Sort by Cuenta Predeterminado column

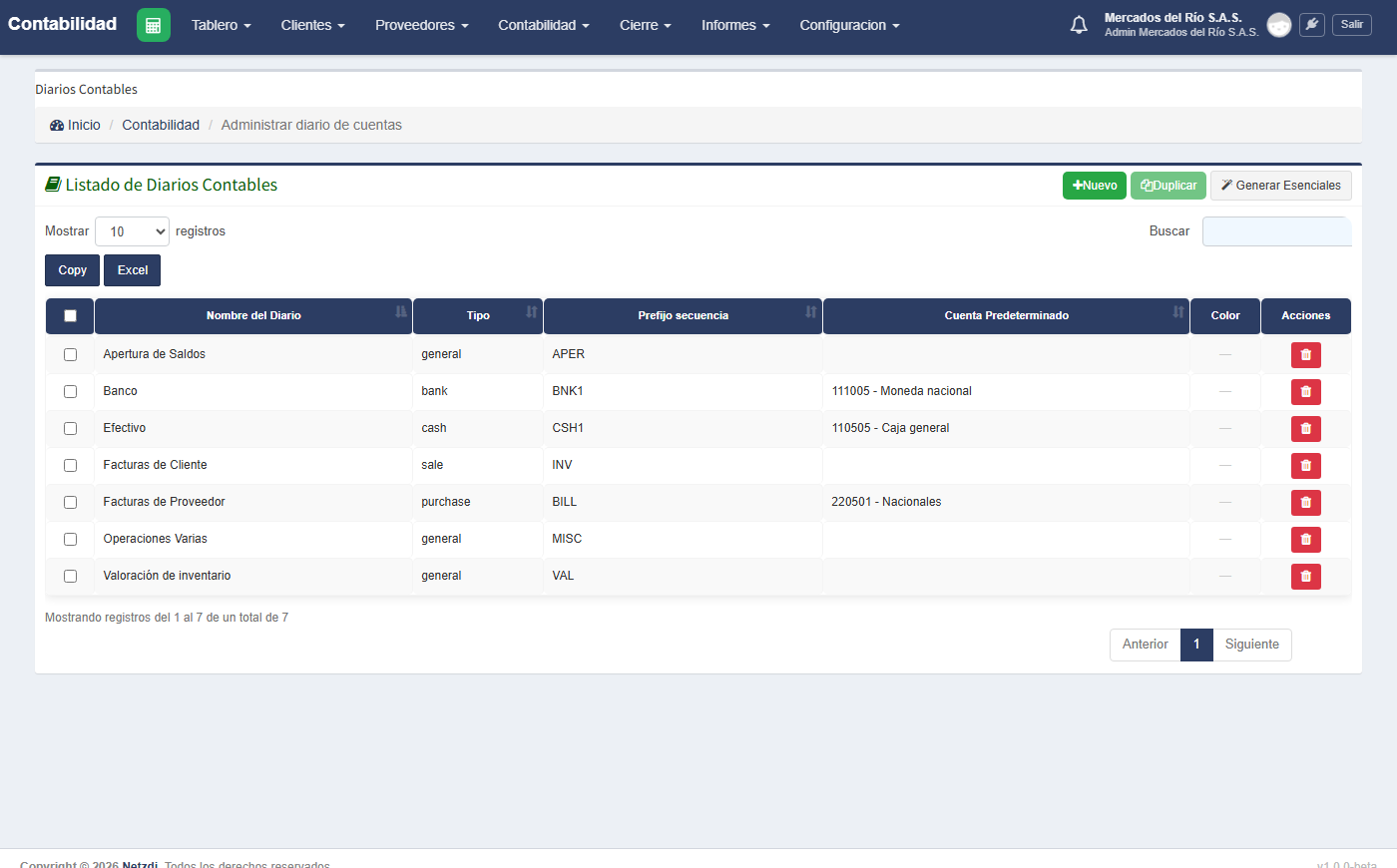(1006, 315)
